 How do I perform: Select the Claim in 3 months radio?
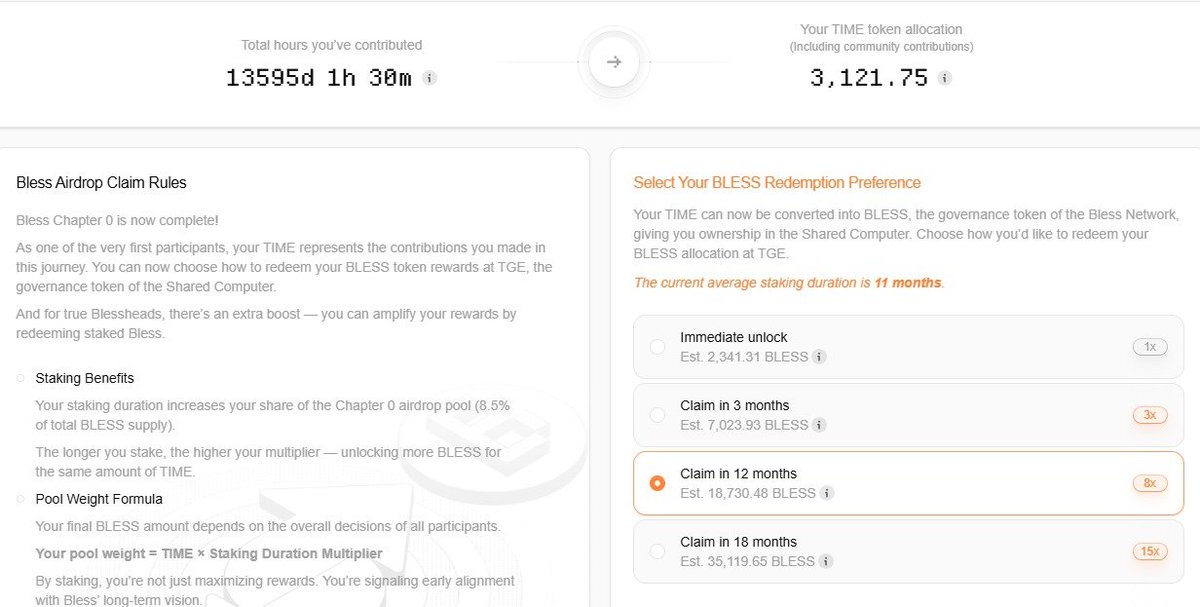tap(657, 415)
